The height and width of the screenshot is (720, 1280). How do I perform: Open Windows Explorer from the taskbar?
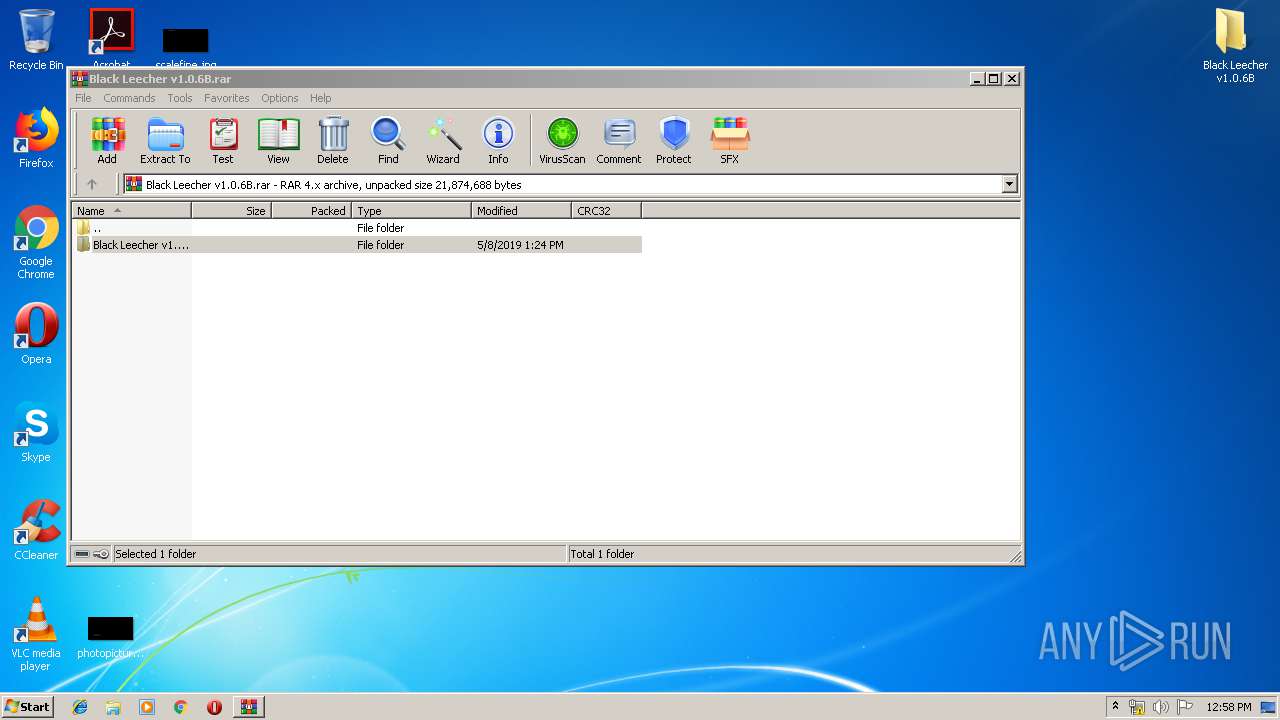tap(113, 707)
